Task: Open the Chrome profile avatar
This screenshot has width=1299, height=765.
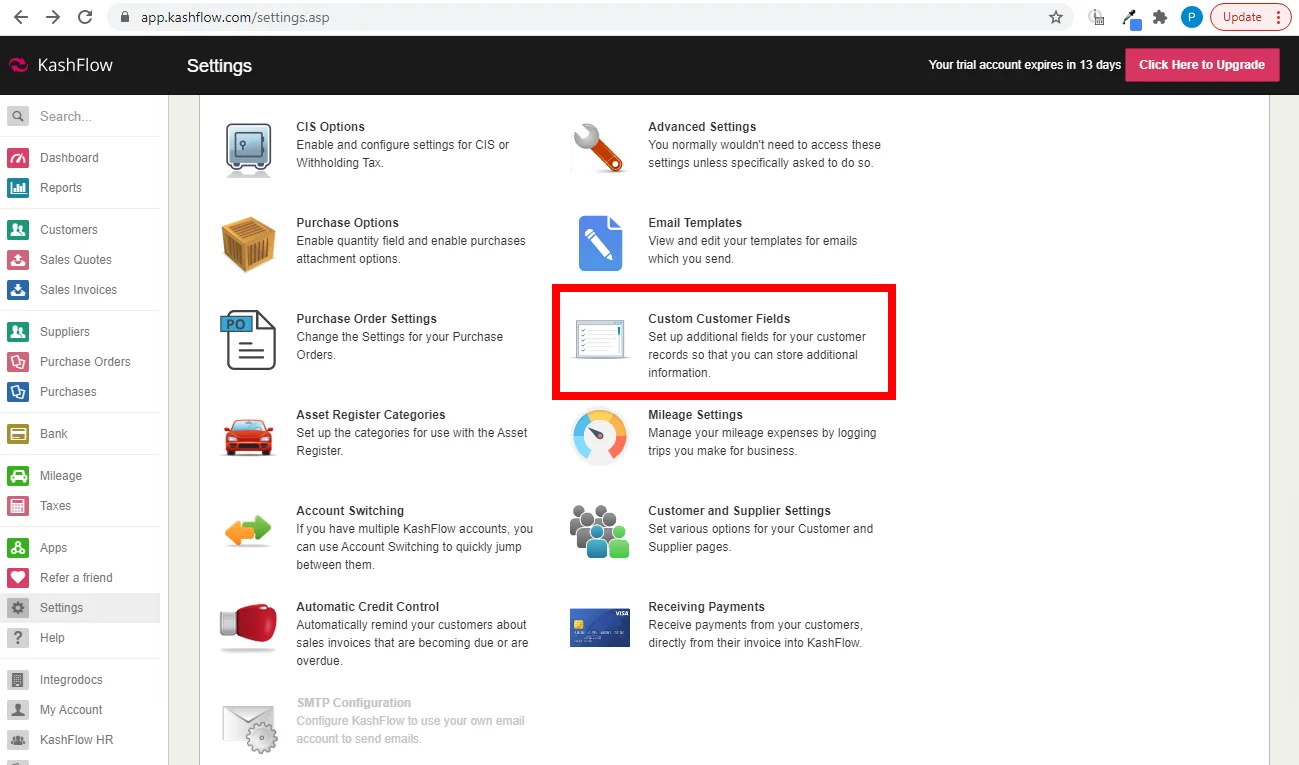Action: click(x=1191, y=17)
